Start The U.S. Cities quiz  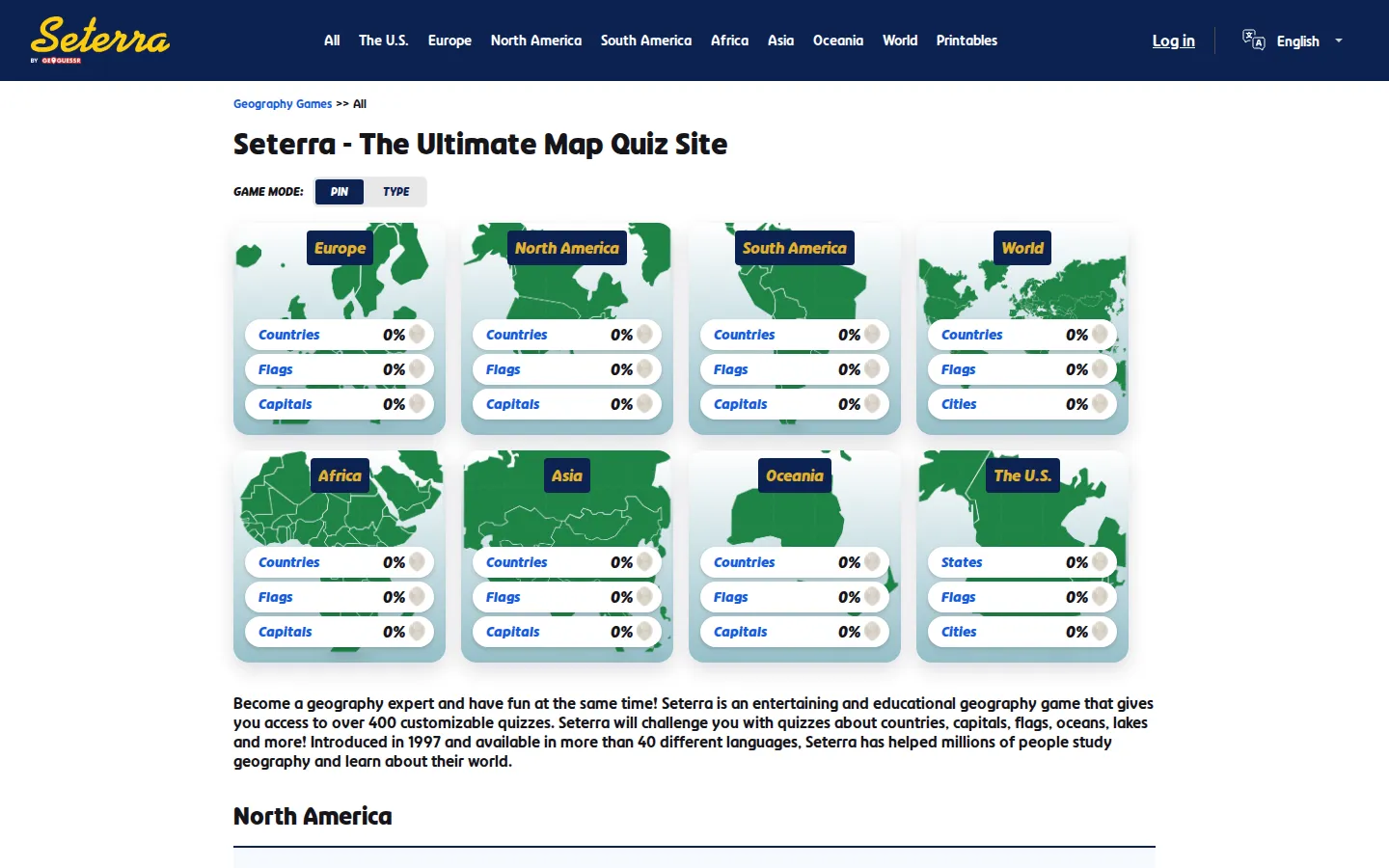point(1022,632)
